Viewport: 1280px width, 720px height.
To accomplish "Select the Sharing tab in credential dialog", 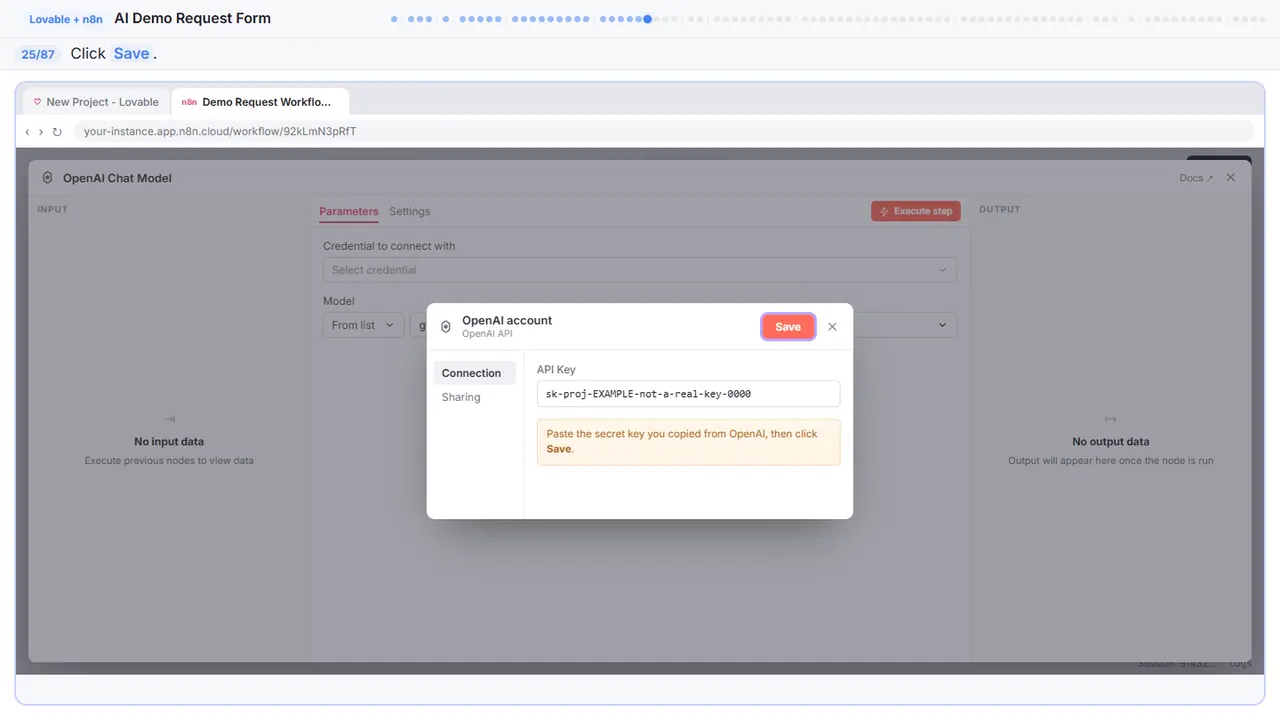I will pos(461,397).
